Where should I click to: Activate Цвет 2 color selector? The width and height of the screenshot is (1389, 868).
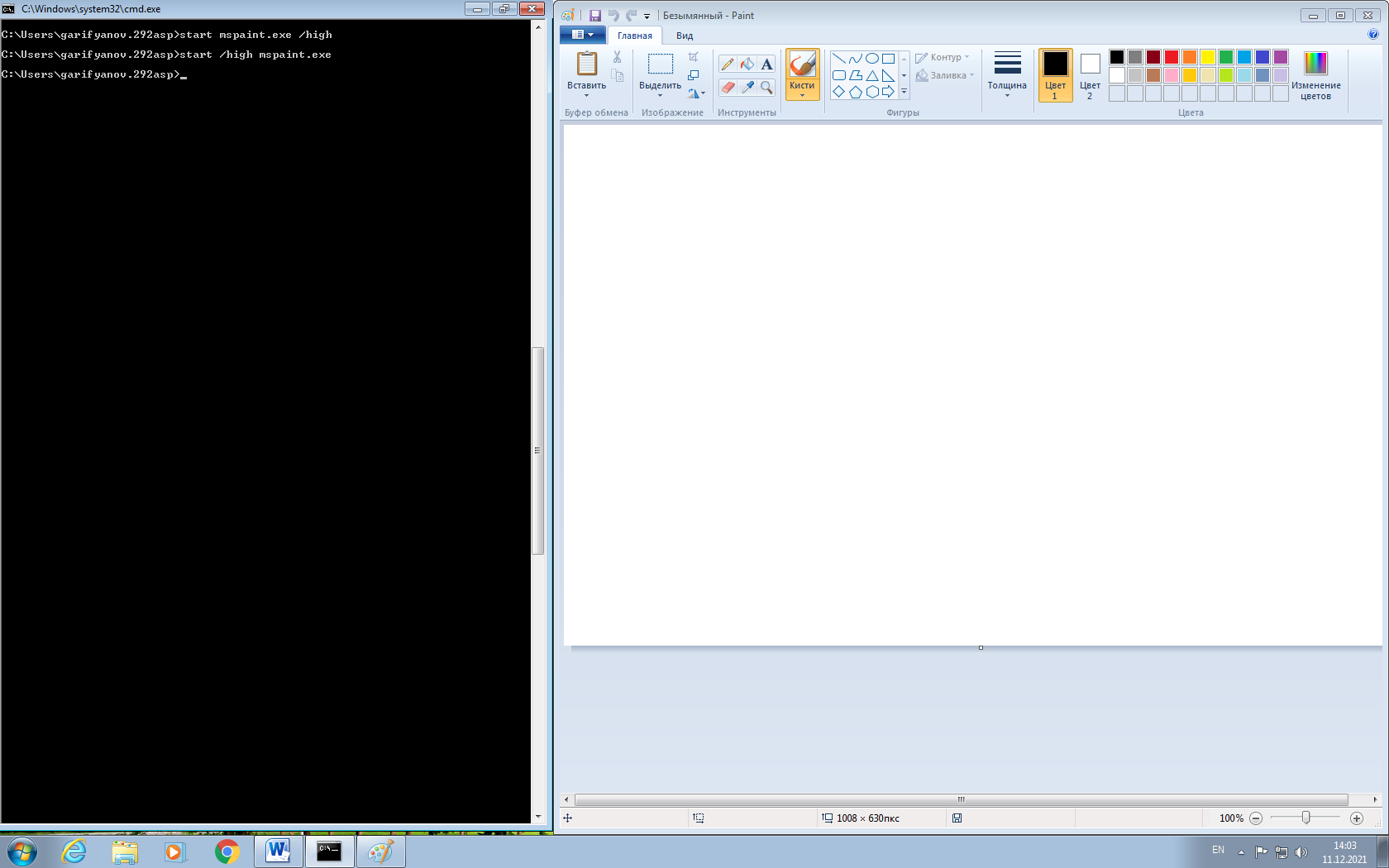[1091, 75]
